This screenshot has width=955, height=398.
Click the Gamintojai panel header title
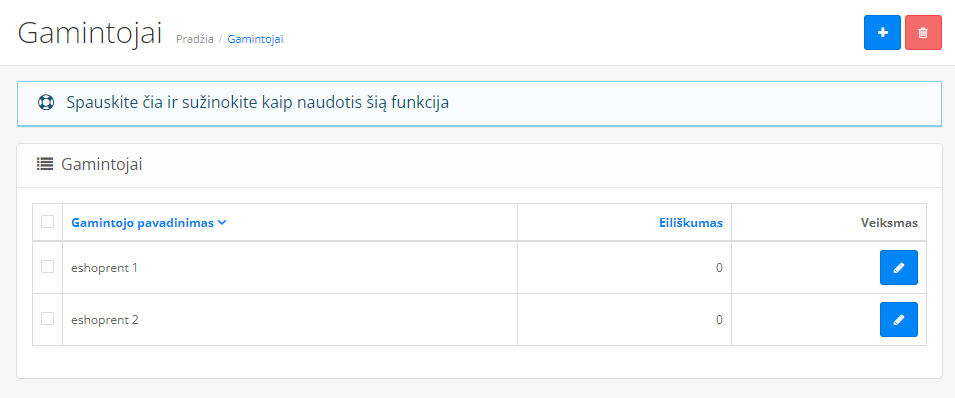coord(102,164)
